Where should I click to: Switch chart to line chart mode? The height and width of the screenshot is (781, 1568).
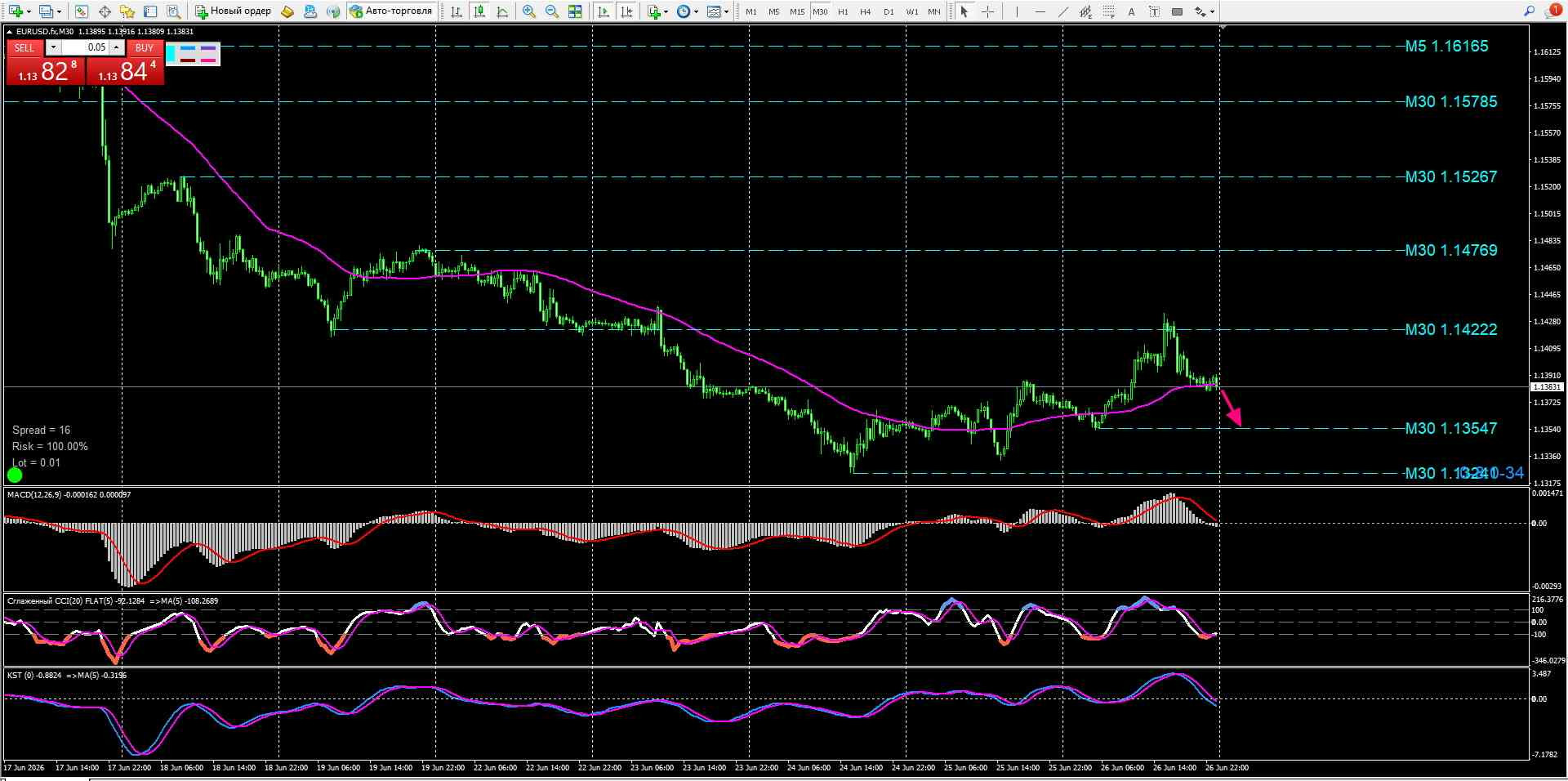tap(502, 11)
